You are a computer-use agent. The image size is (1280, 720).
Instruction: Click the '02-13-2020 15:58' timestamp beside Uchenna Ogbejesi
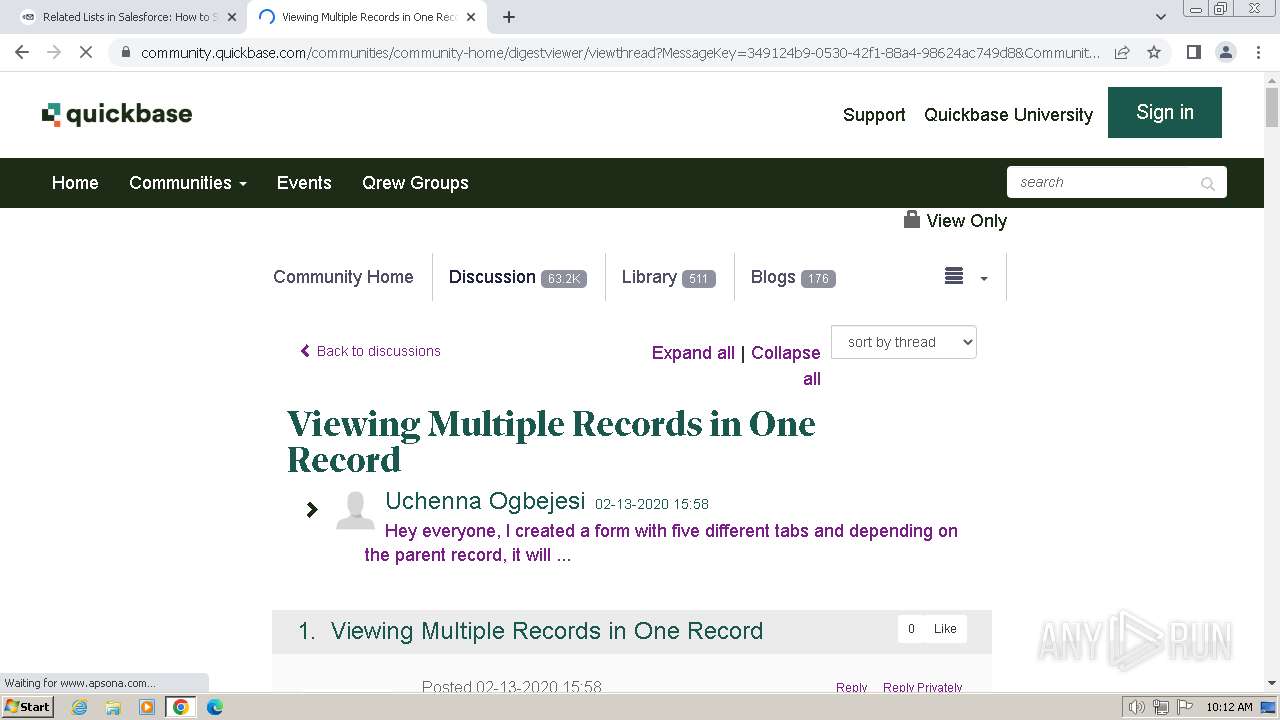click(652, 504)
